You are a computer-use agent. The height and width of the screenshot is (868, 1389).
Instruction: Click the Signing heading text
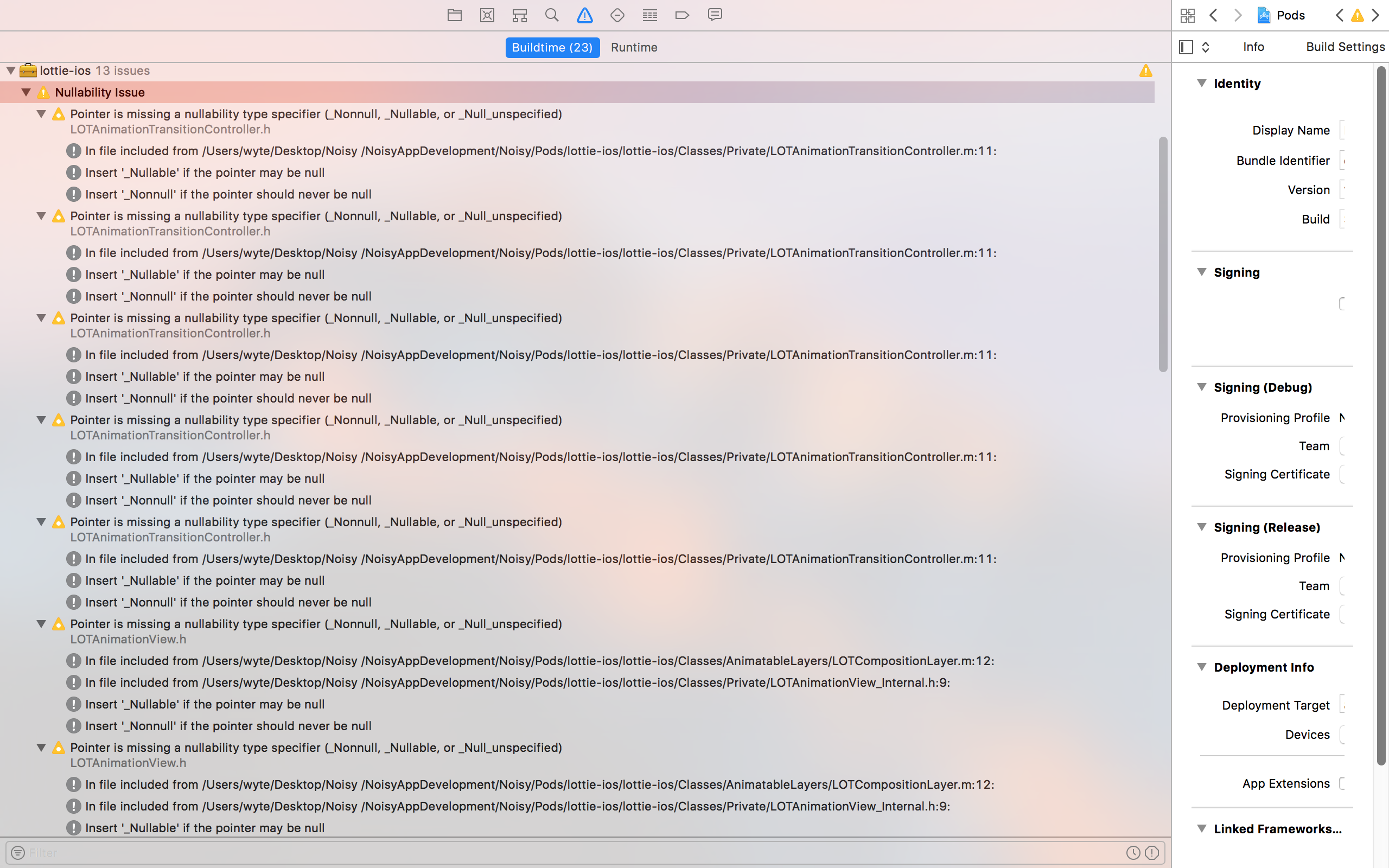1237,272
